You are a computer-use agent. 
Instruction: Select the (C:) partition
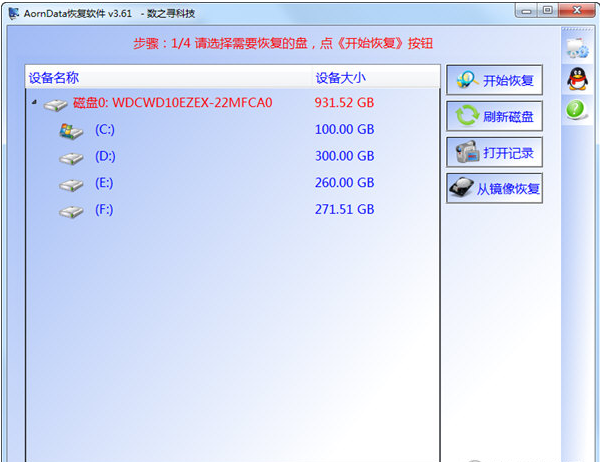105,130
